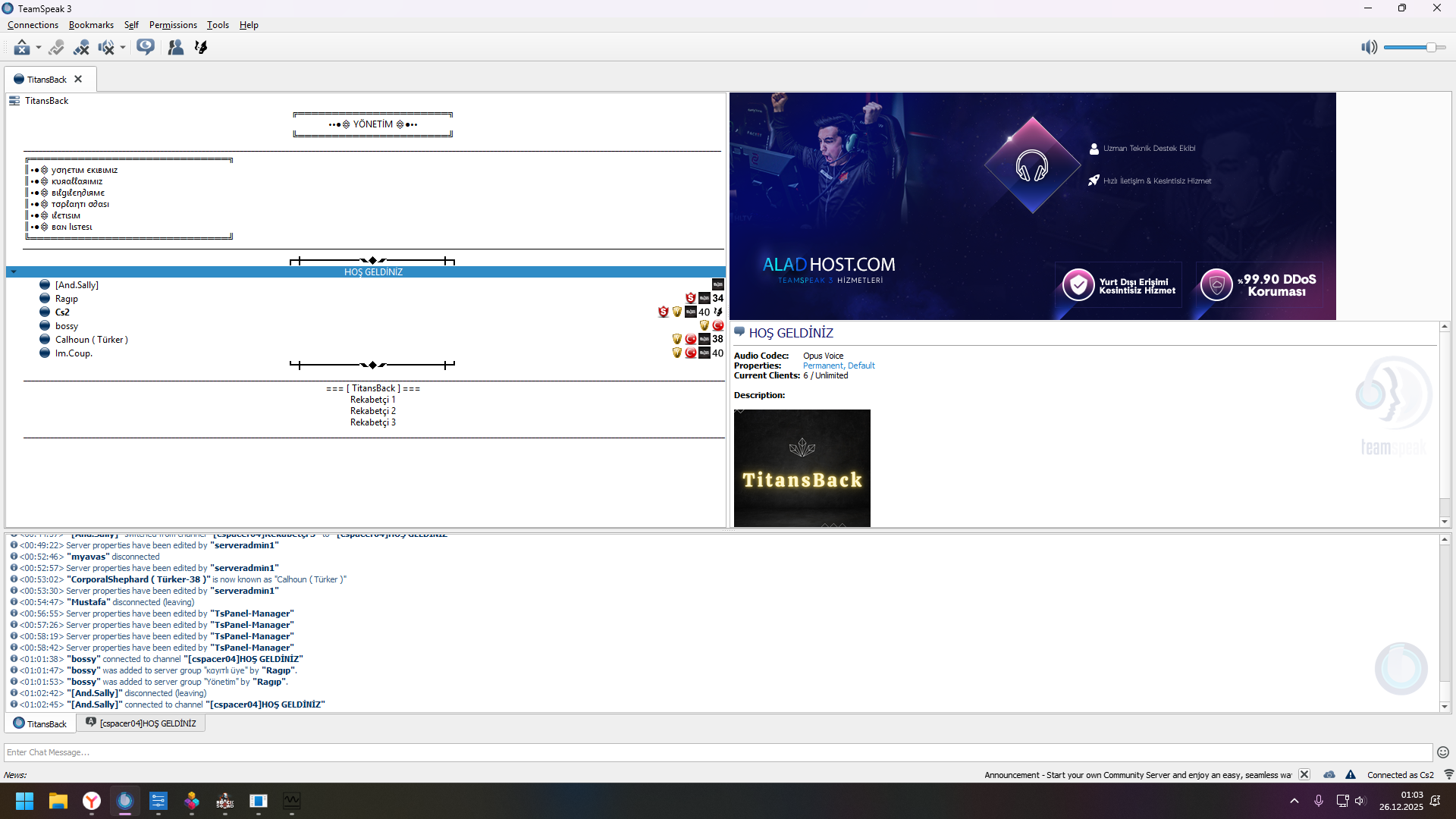Open the Connections menu
Viewport: 1456px width, 819px height.
click(33, 25)
